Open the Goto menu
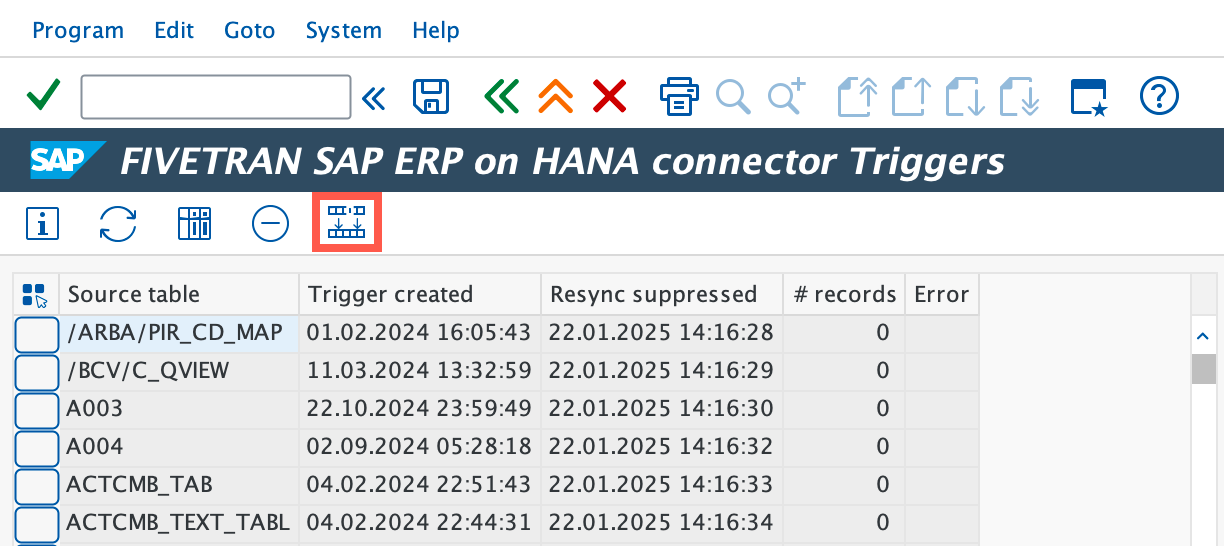This screenshot has height=546, width=1224. 250,31
